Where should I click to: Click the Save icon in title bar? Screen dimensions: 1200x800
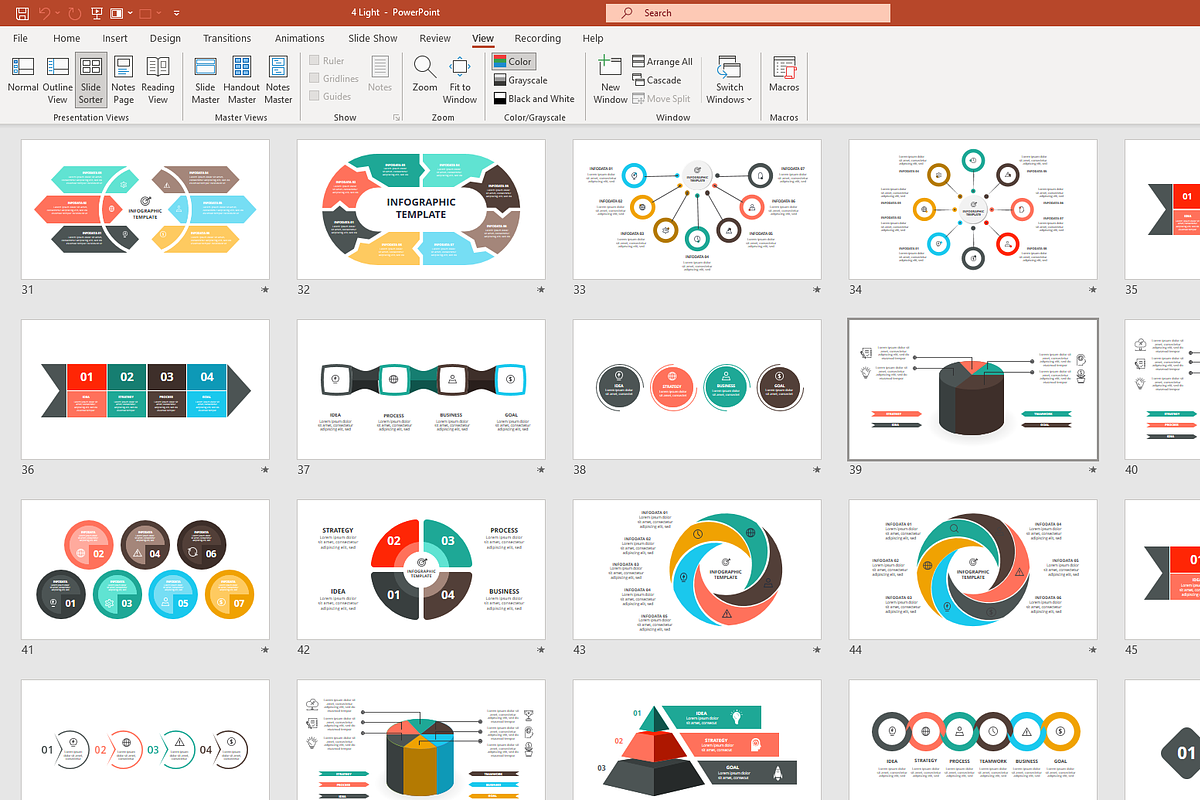click(20, 13)
